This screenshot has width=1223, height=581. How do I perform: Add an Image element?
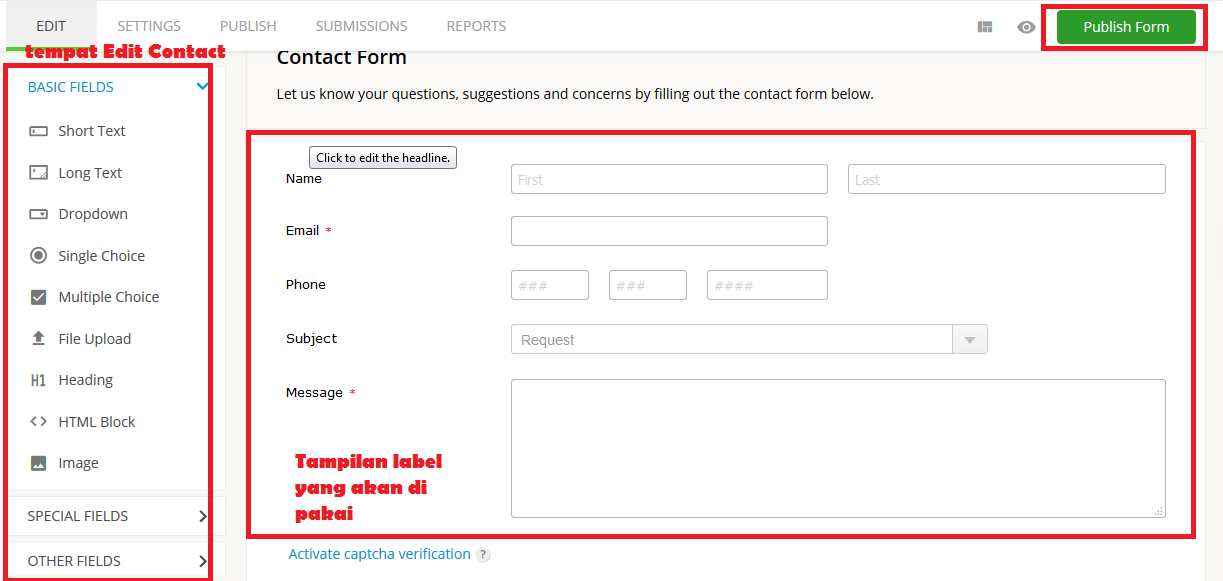point(80,462)
